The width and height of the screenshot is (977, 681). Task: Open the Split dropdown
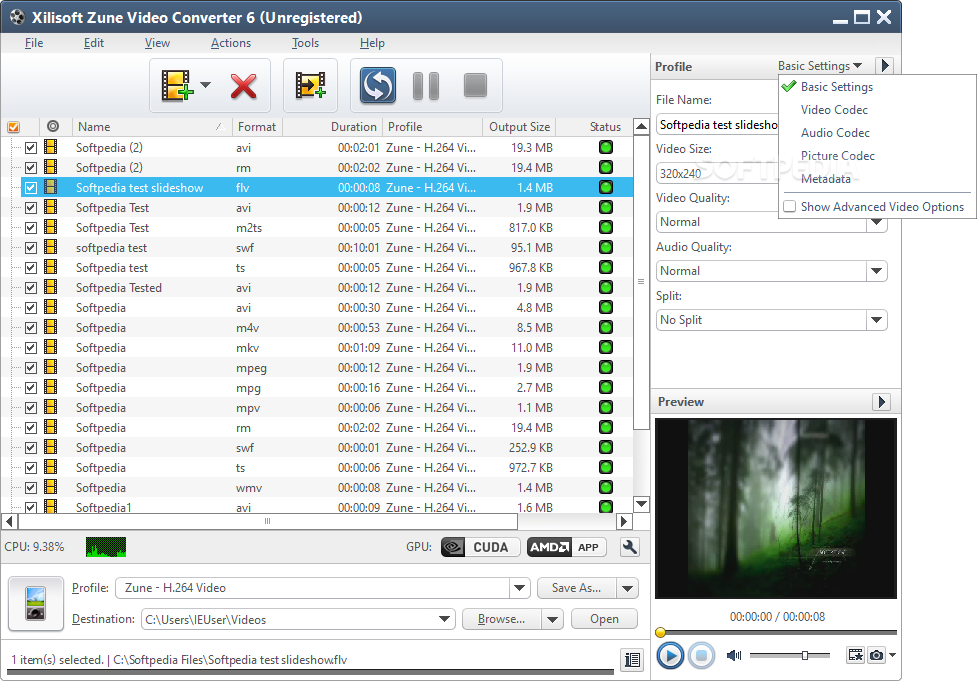[x=877, y=320]
